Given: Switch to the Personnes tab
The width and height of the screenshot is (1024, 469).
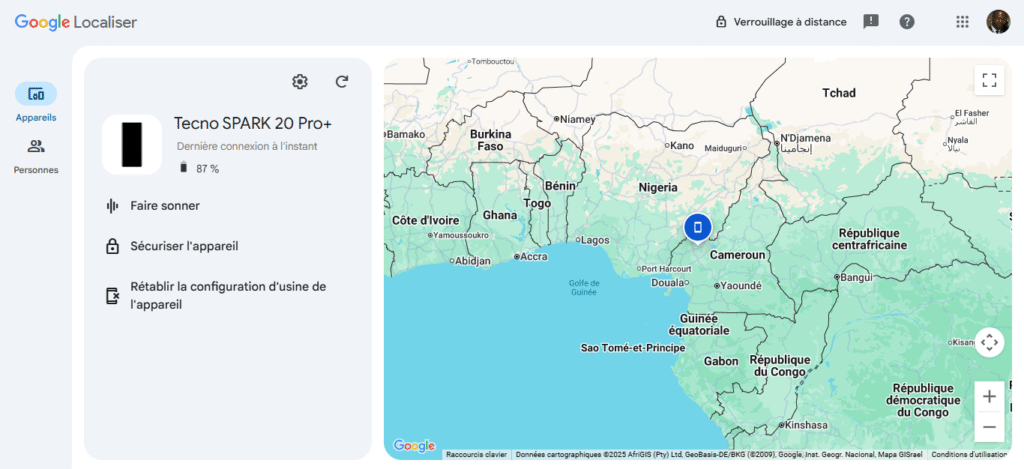Looking at the screenshot, I should (x=36, y=154).
